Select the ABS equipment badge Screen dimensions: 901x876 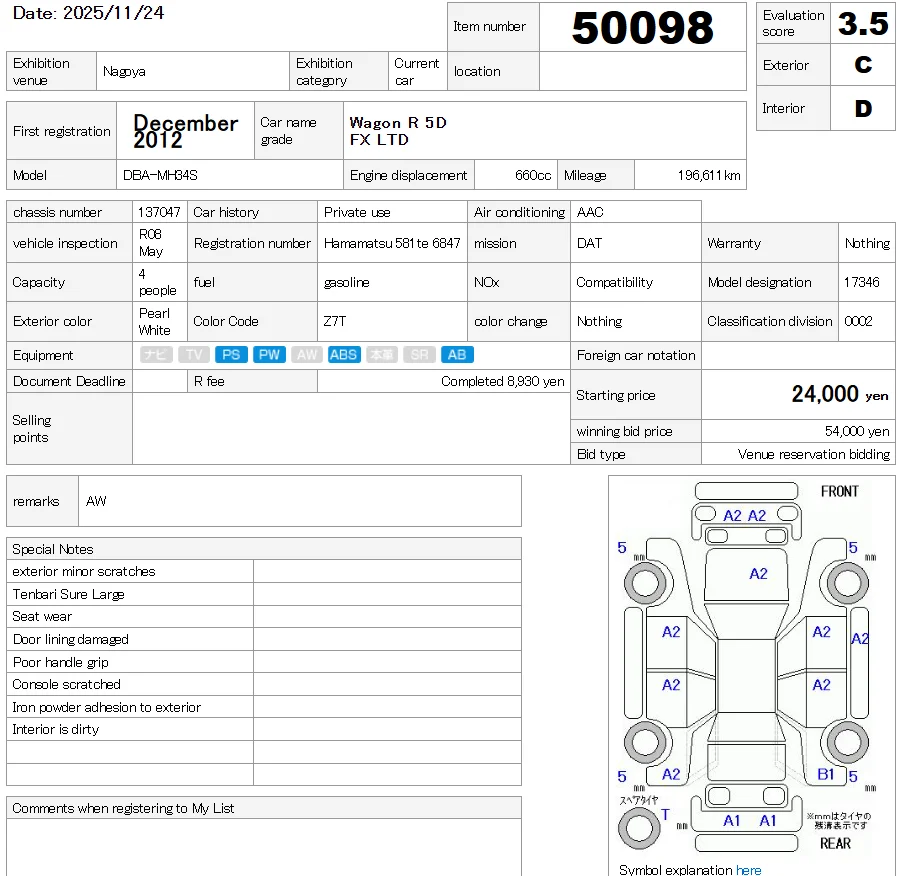coord(343,354)
